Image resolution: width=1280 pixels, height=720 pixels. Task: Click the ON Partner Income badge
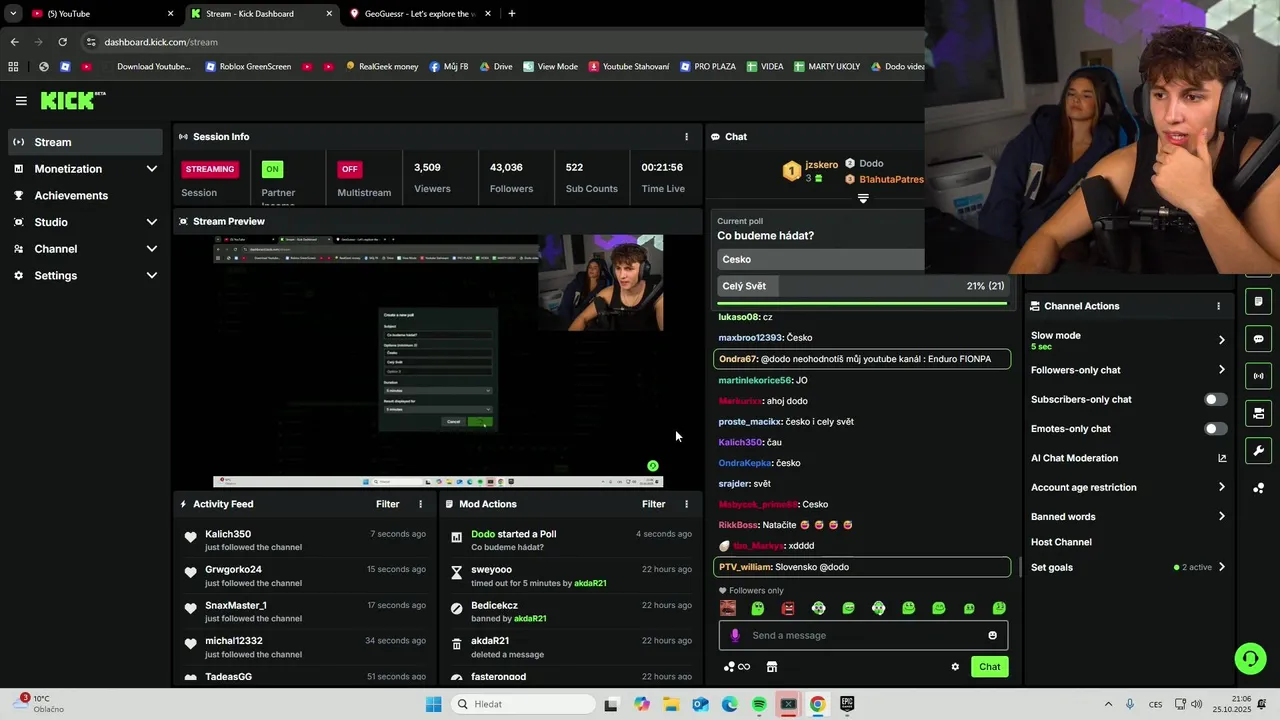pyautogui.click(x=272, y=169)
